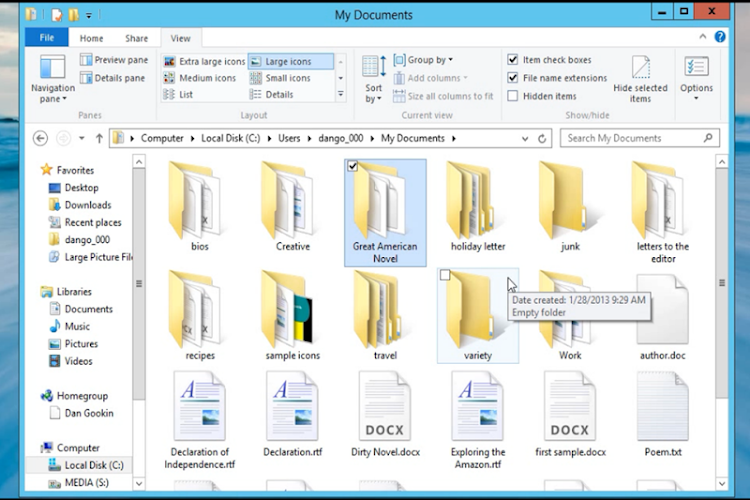Viewport: 750px width, 500px height.
Task: Expand the layout gallery more arrow
Action: 341,94
